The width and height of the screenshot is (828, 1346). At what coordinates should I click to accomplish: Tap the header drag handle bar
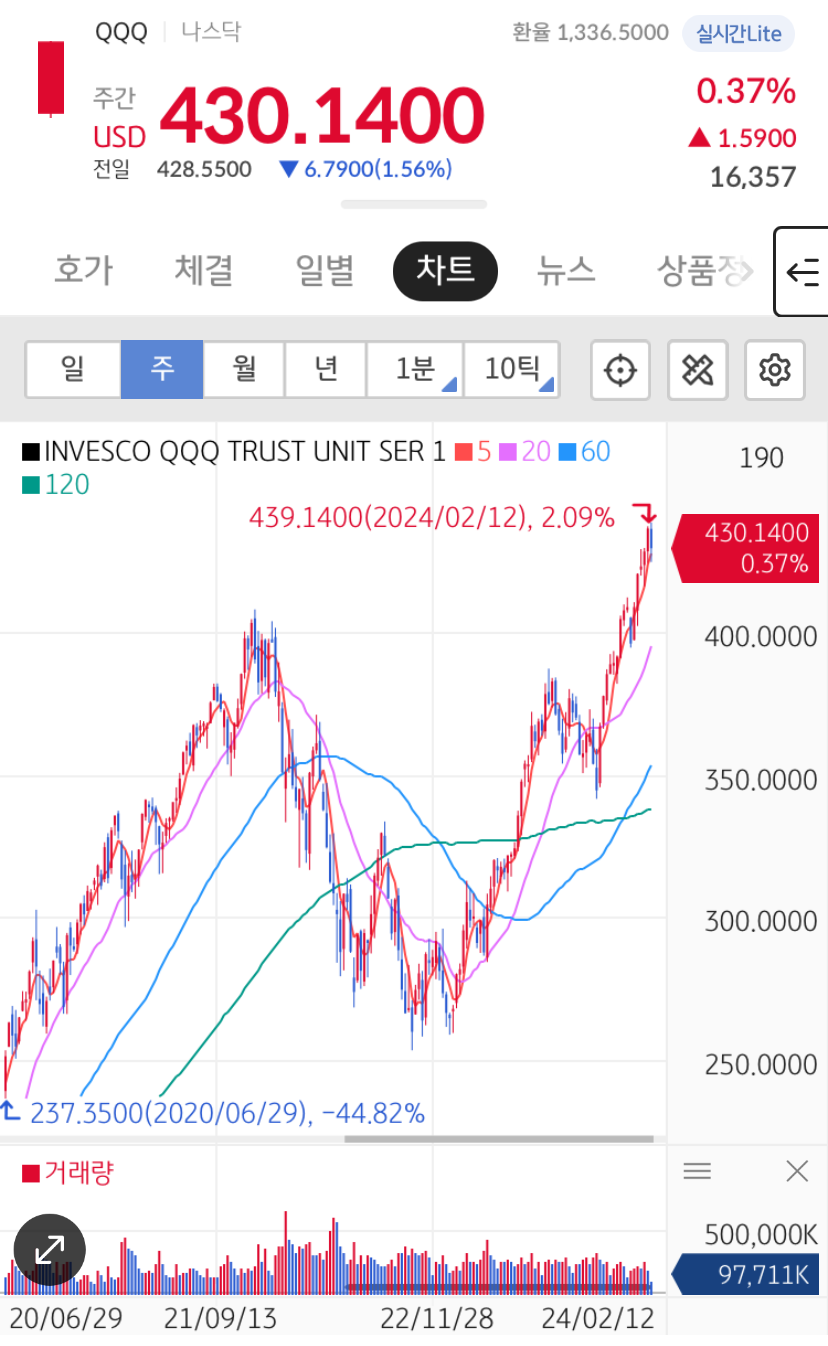click(414, 204)
